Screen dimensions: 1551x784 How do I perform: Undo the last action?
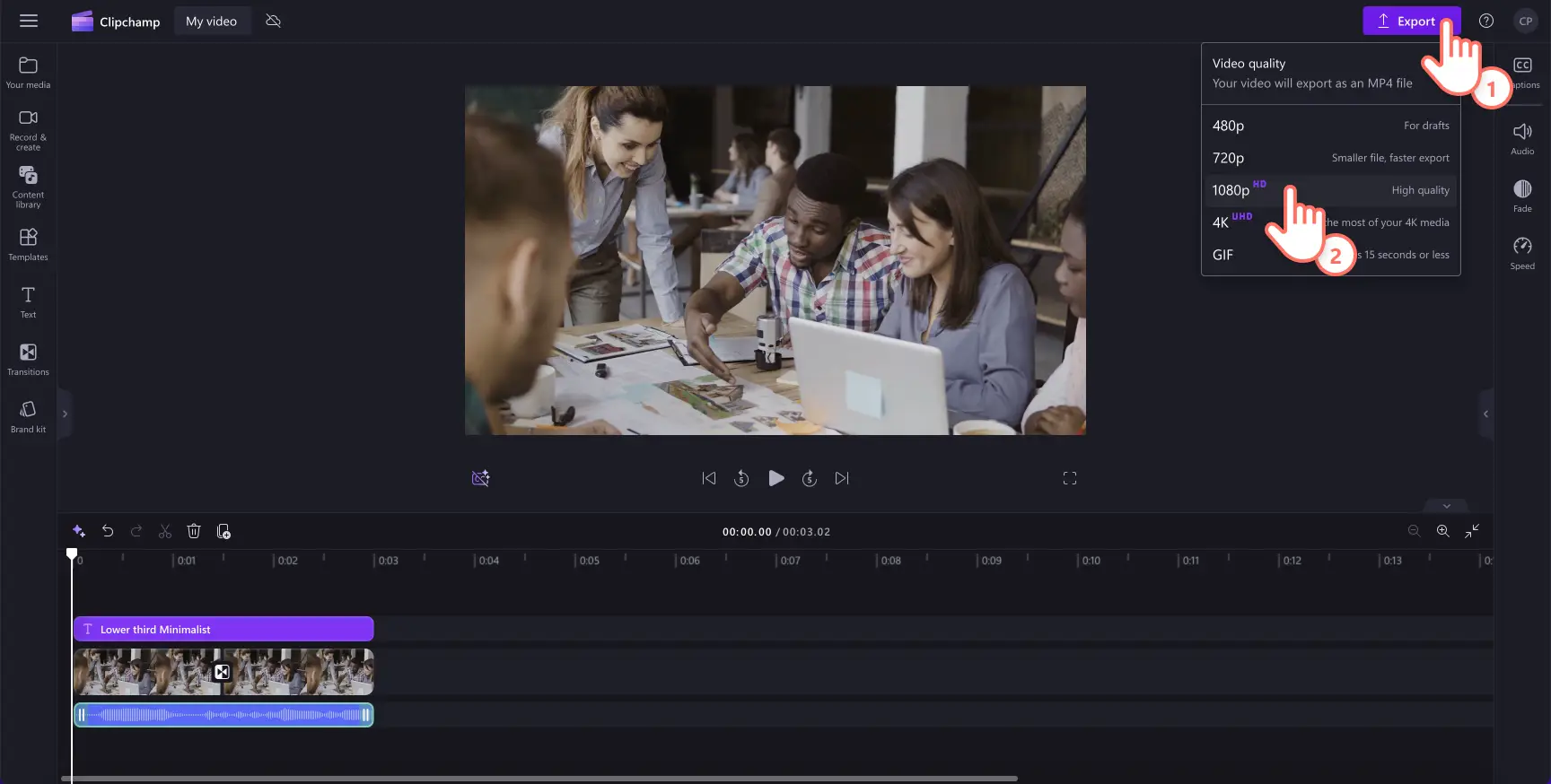(x=108, y=531)
